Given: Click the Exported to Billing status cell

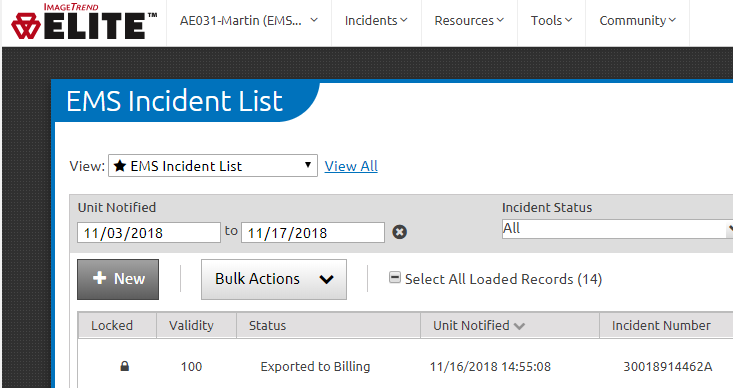Looking at the screenshot, I should click(315, 366).
